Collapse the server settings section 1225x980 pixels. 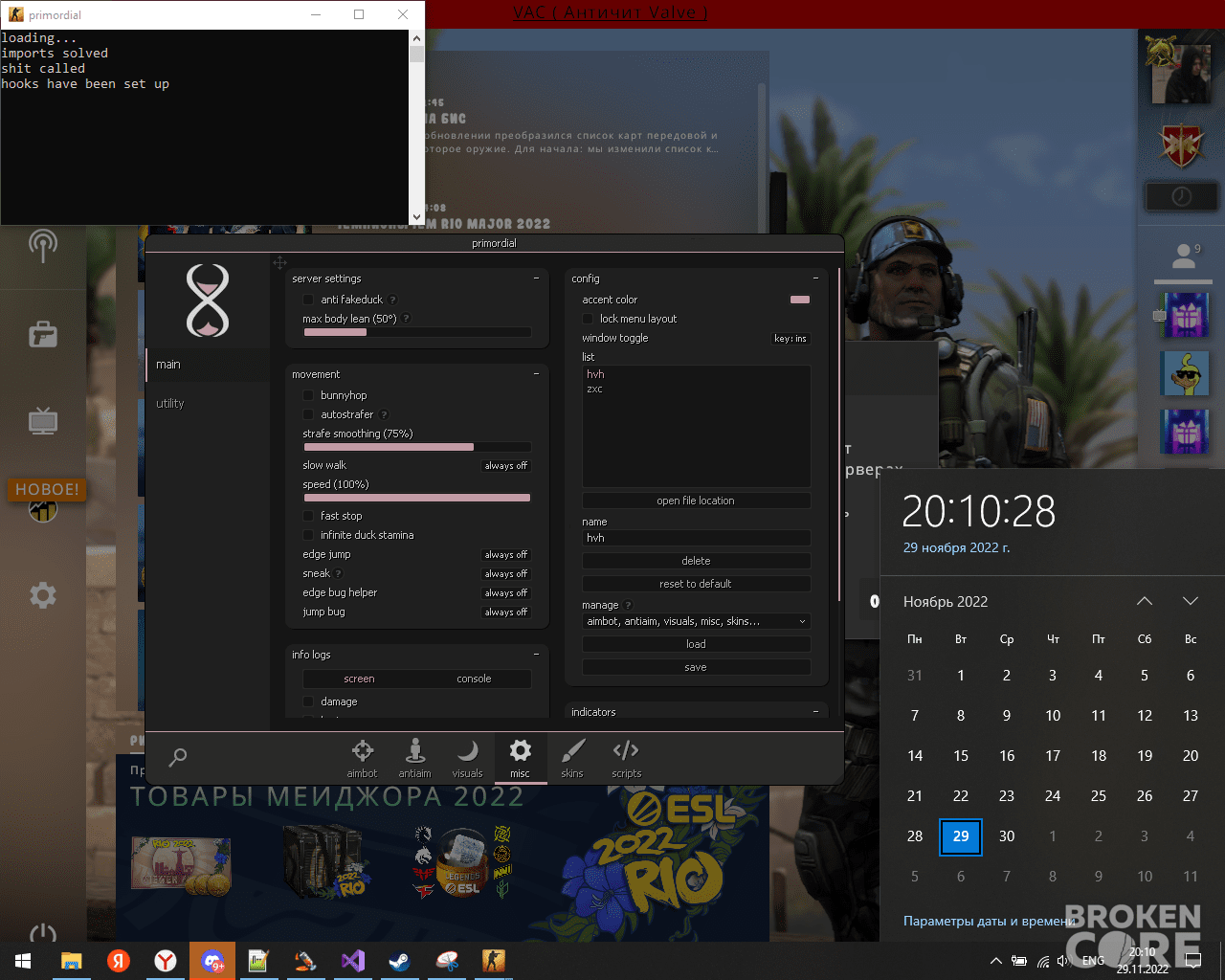point(536,278)
